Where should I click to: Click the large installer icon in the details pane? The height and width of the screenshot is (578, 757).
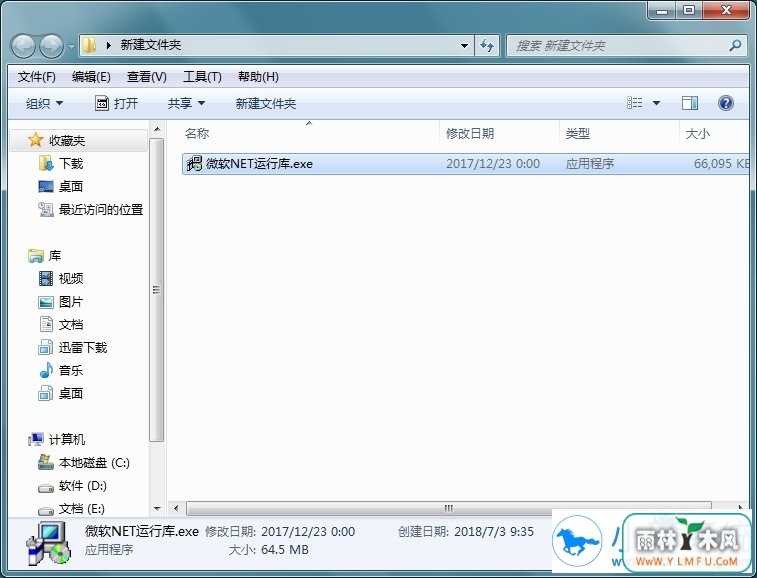49,543
